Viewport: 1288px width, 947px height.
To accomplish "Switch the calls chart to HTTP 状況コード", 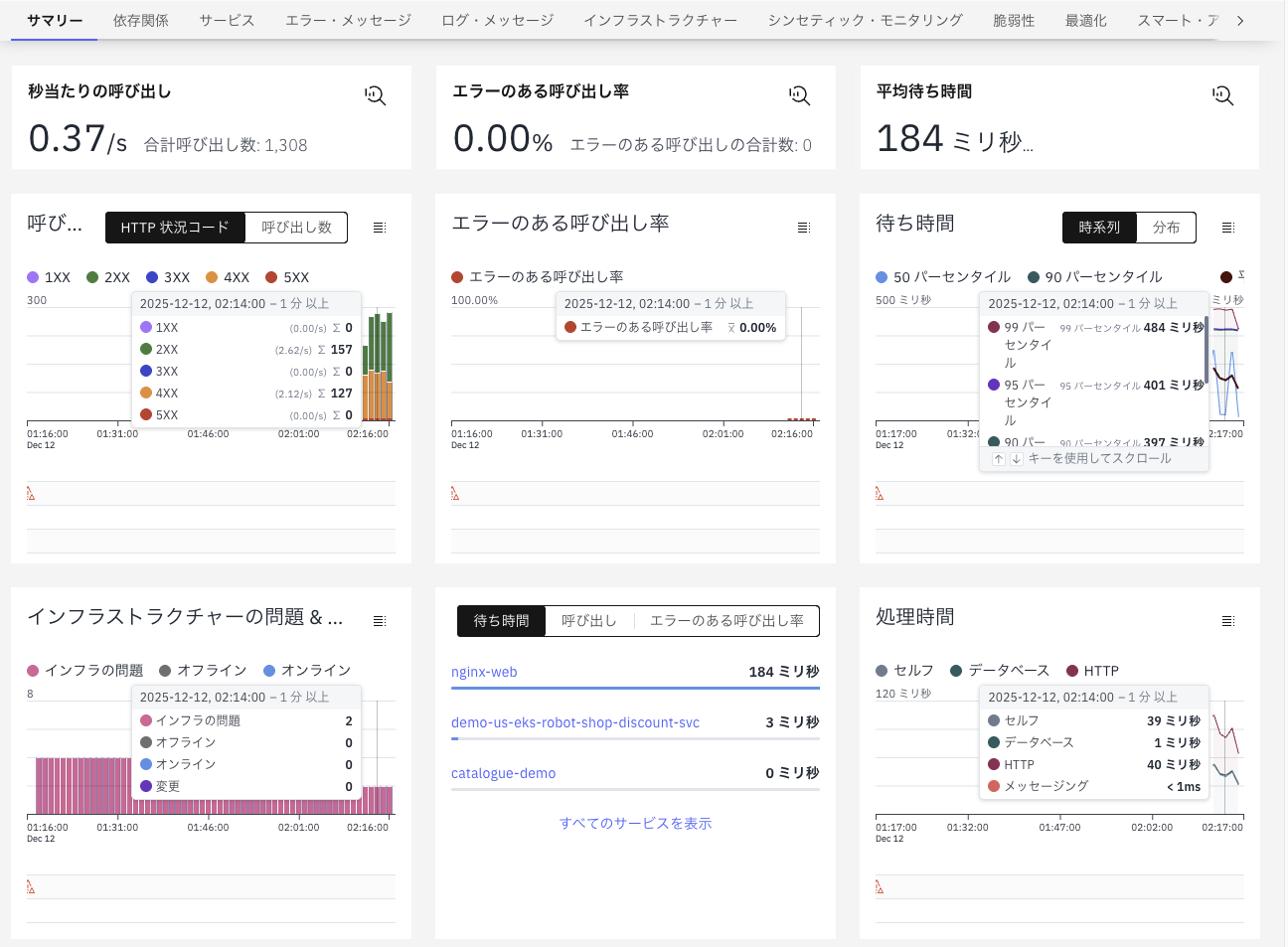I will tap(175, 228).
